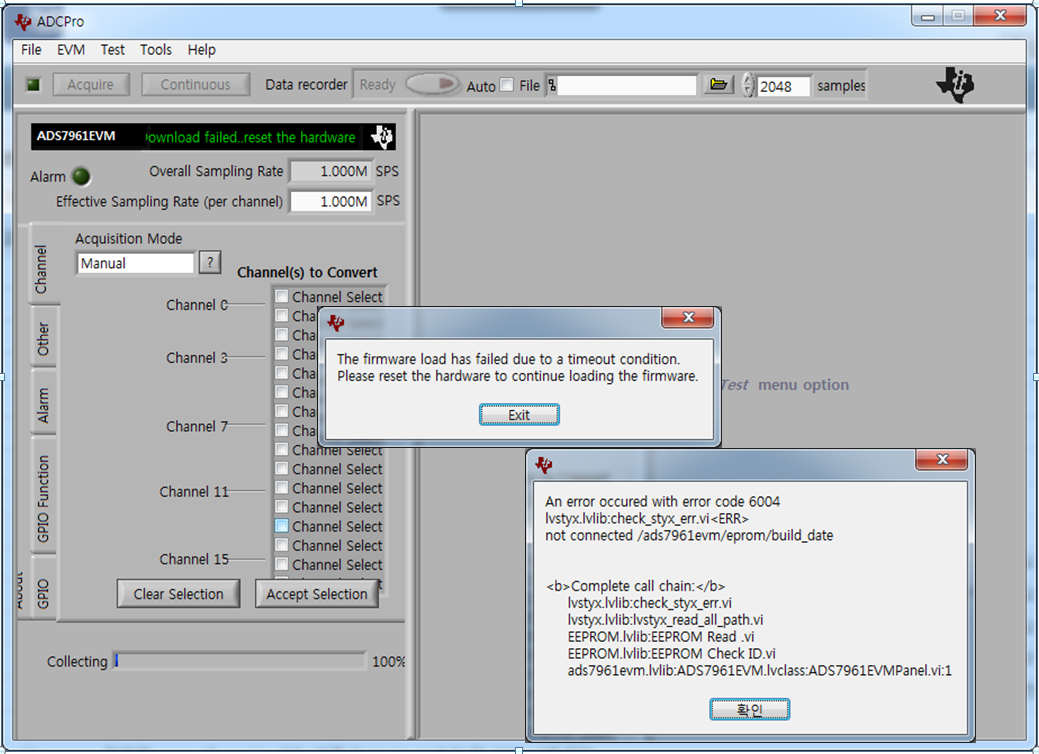The width and height of the screenshot is (1039, 754).
Task: Open the File menu
Action: [x=30, y=50]
